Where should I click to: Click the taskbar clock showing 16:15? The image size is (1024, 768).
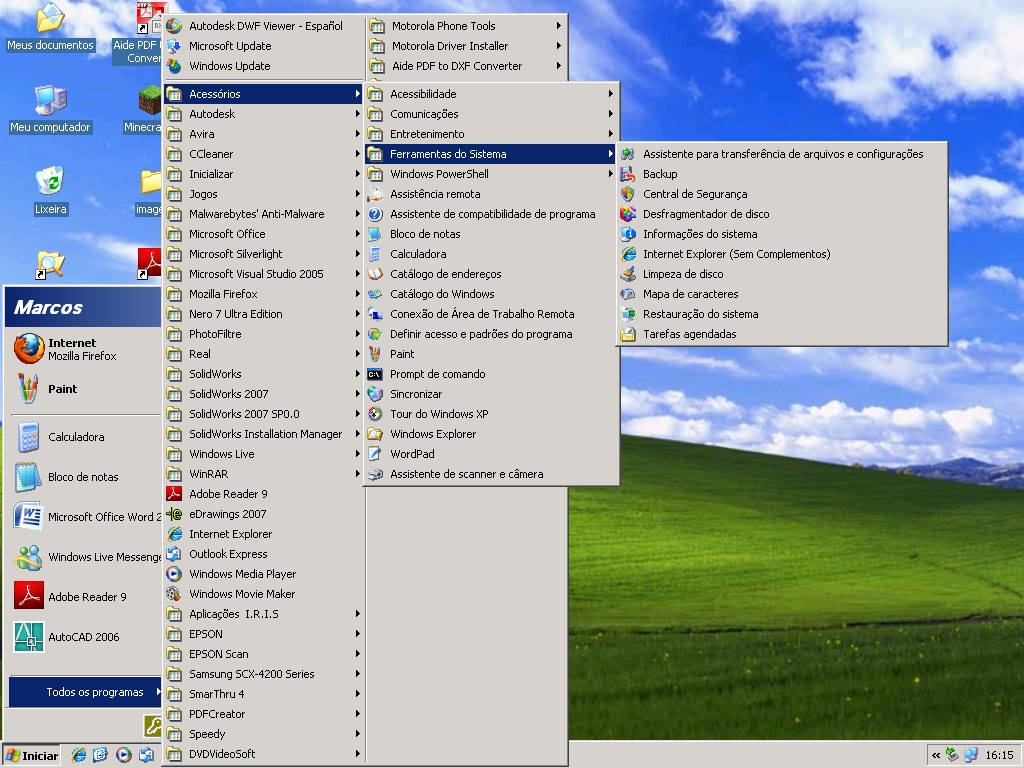click(999, 756)
